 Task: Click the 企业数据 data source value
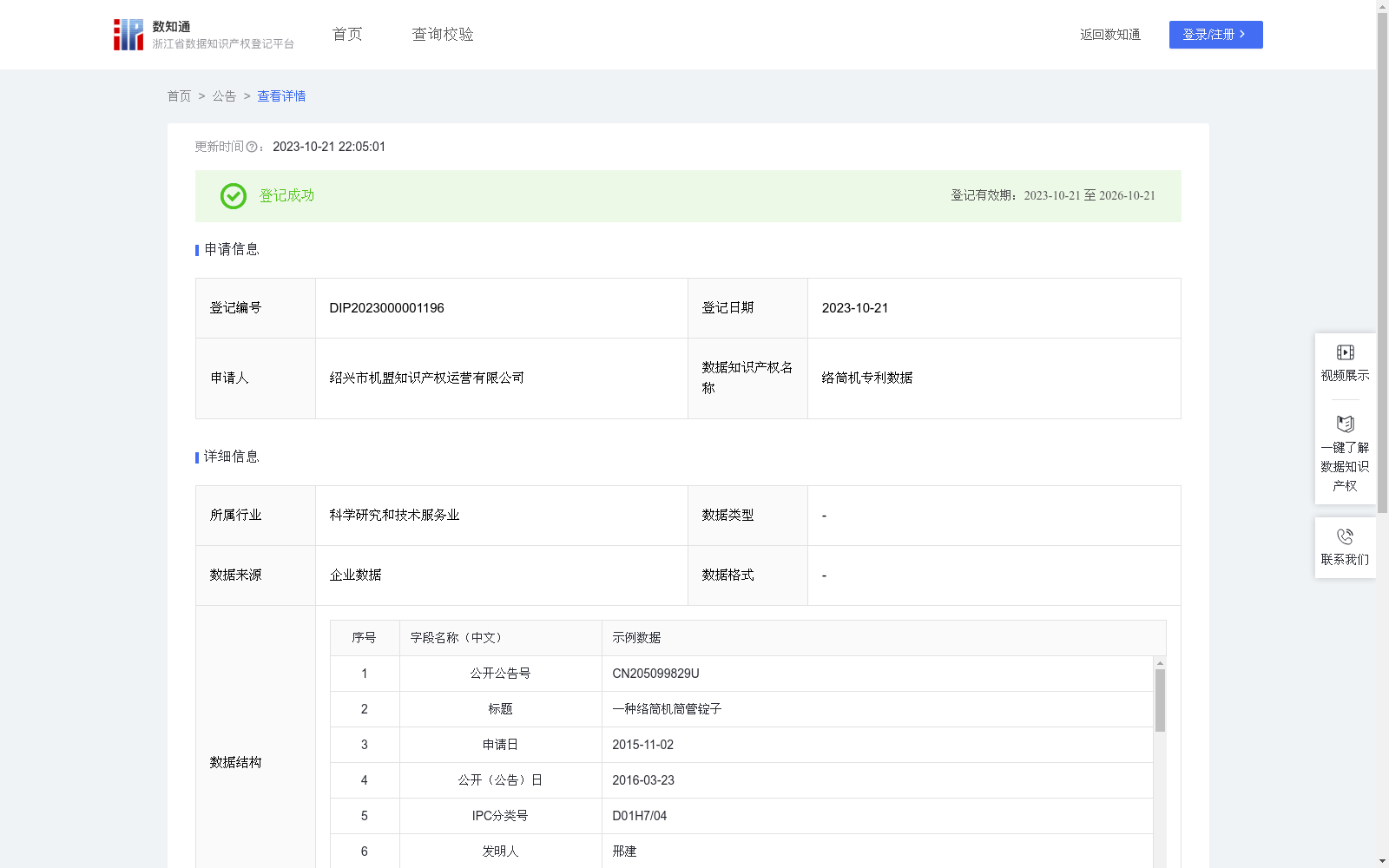(356, 575)
